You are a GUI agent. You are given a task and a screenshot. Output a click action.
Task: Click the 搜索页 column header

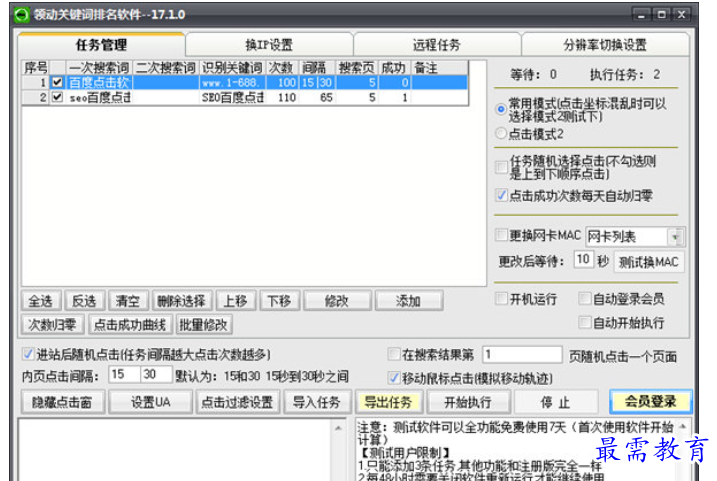click(356, 68)
